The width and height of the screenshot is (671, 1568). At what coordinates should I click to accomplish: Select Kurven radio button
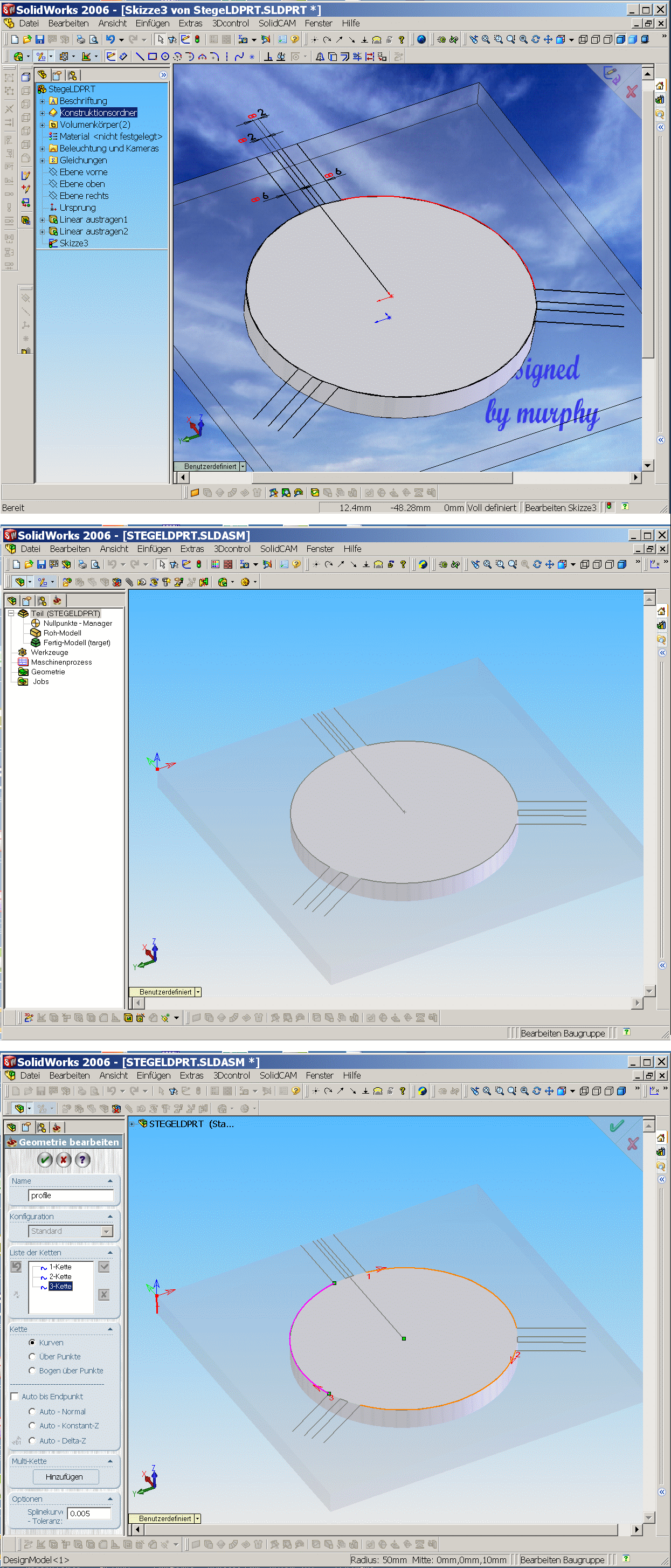pos(32,1343)
